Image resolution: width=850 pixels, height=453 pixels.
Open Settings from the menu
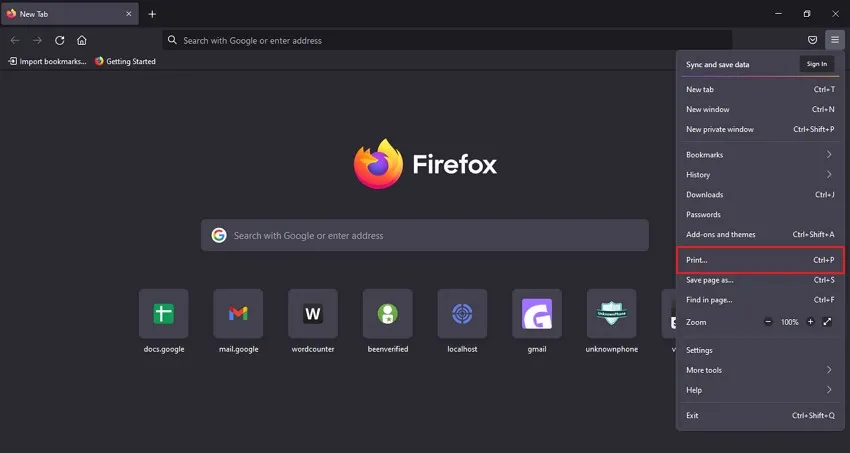(x=760, y=351)
